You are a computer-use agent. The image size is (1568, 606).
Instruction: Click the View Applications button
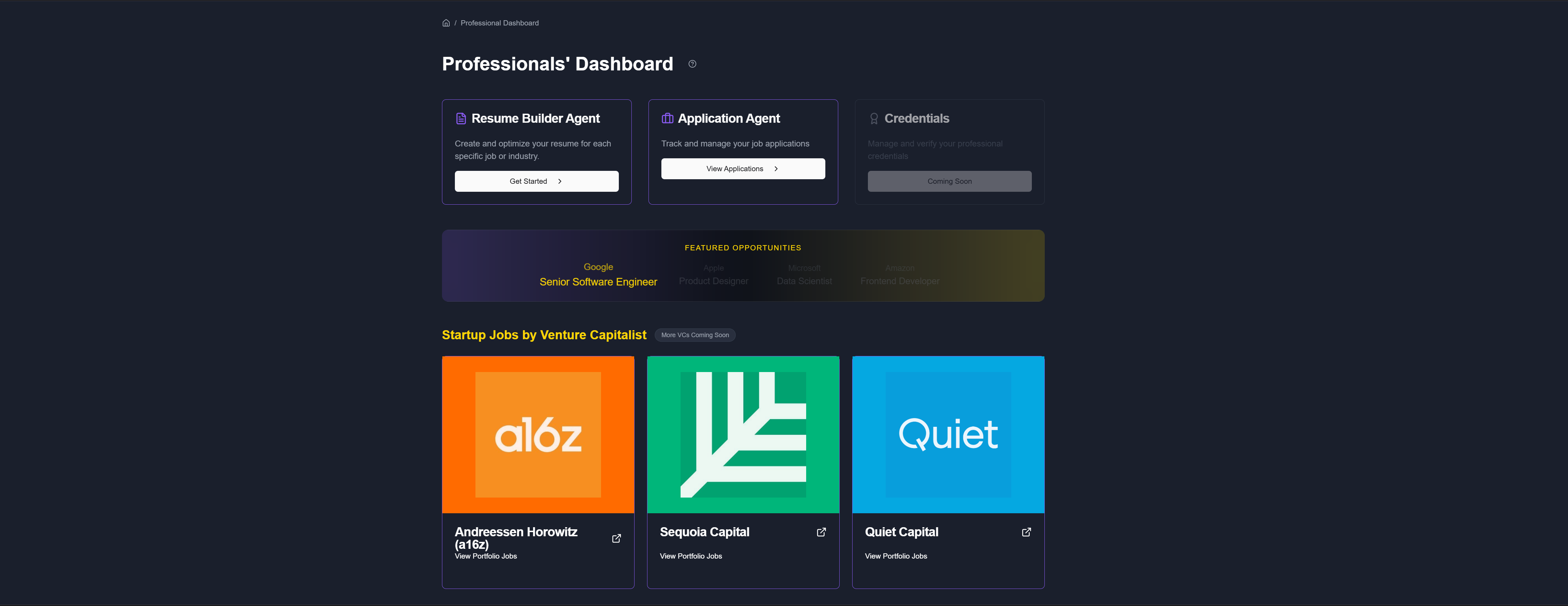743,168
